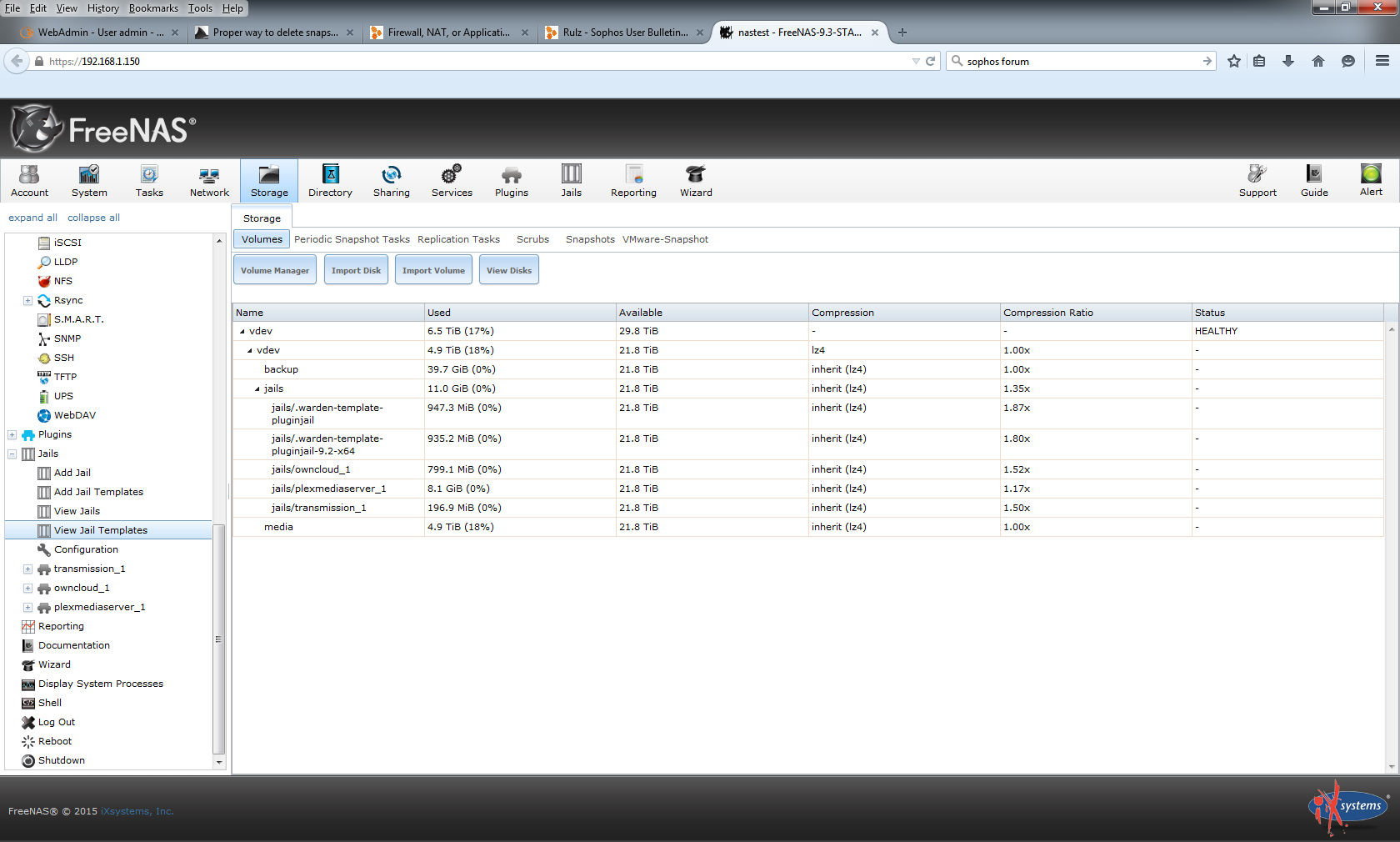1400x842 pixels.
Task: Launch the Wizard from the toolbar
Action: pyautogui.click(x=696, y=181)
